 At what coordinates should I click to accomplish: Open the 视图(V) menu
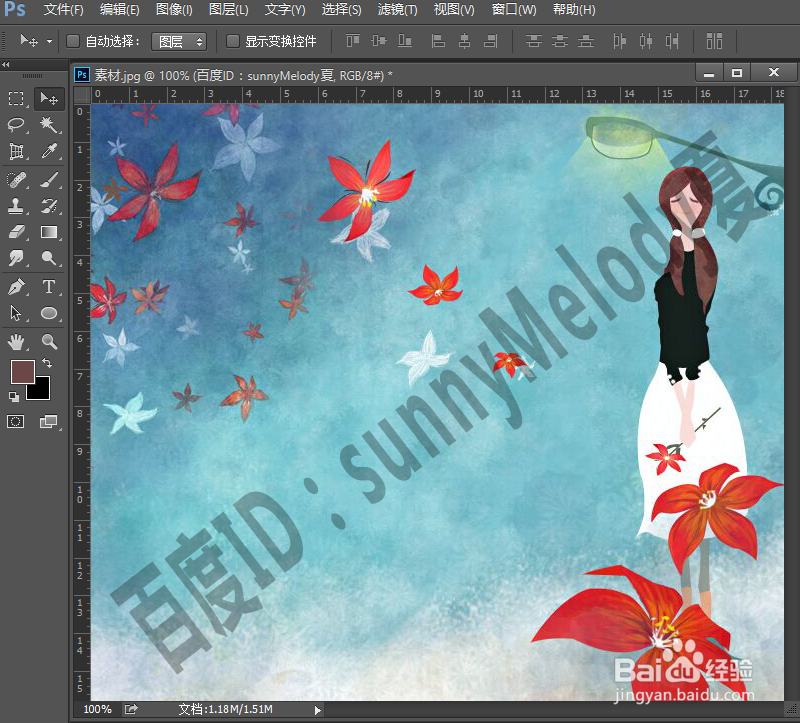tap(454, 10)
